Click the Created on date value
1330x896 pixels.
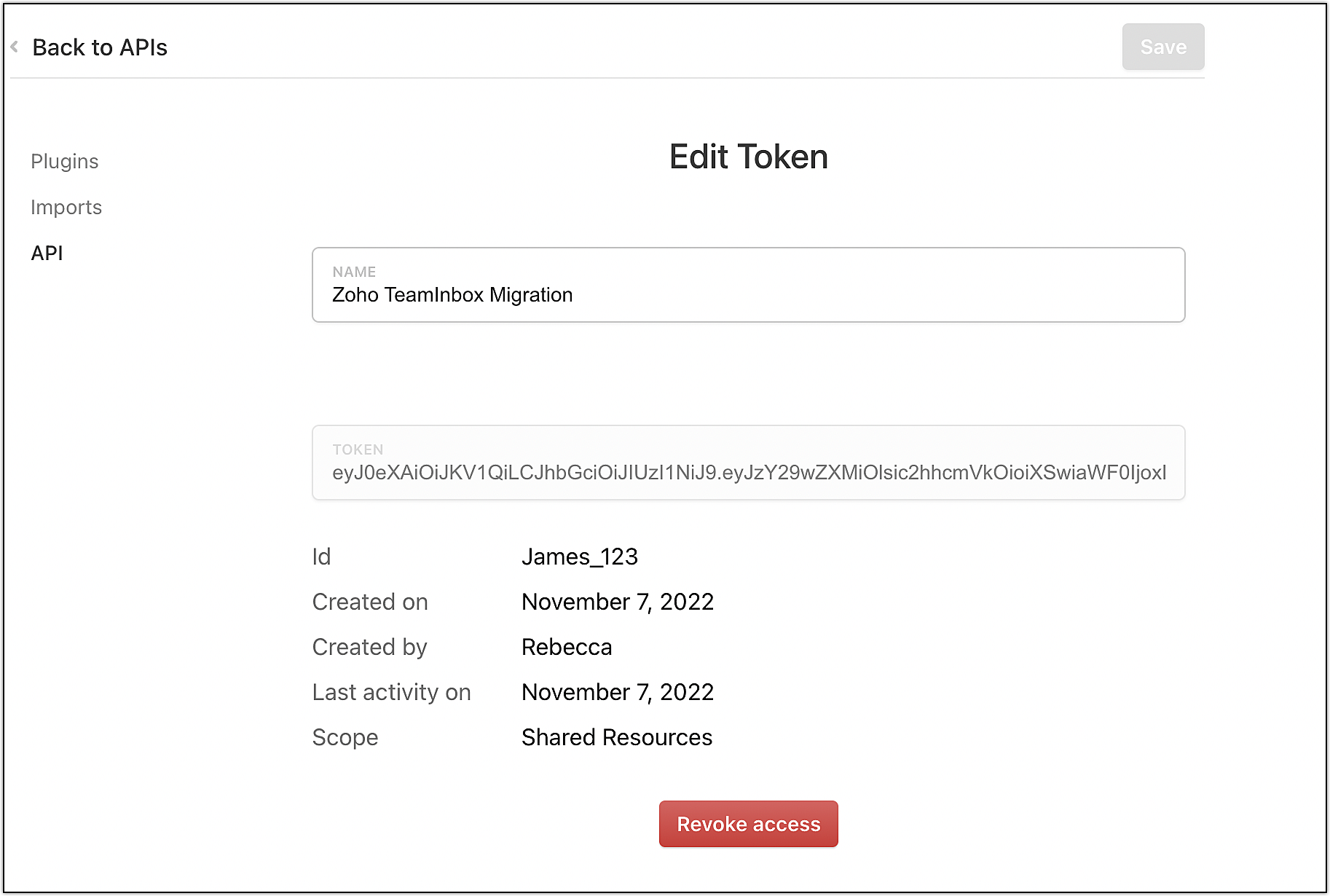pyautogui.click(x=618, y=602)
